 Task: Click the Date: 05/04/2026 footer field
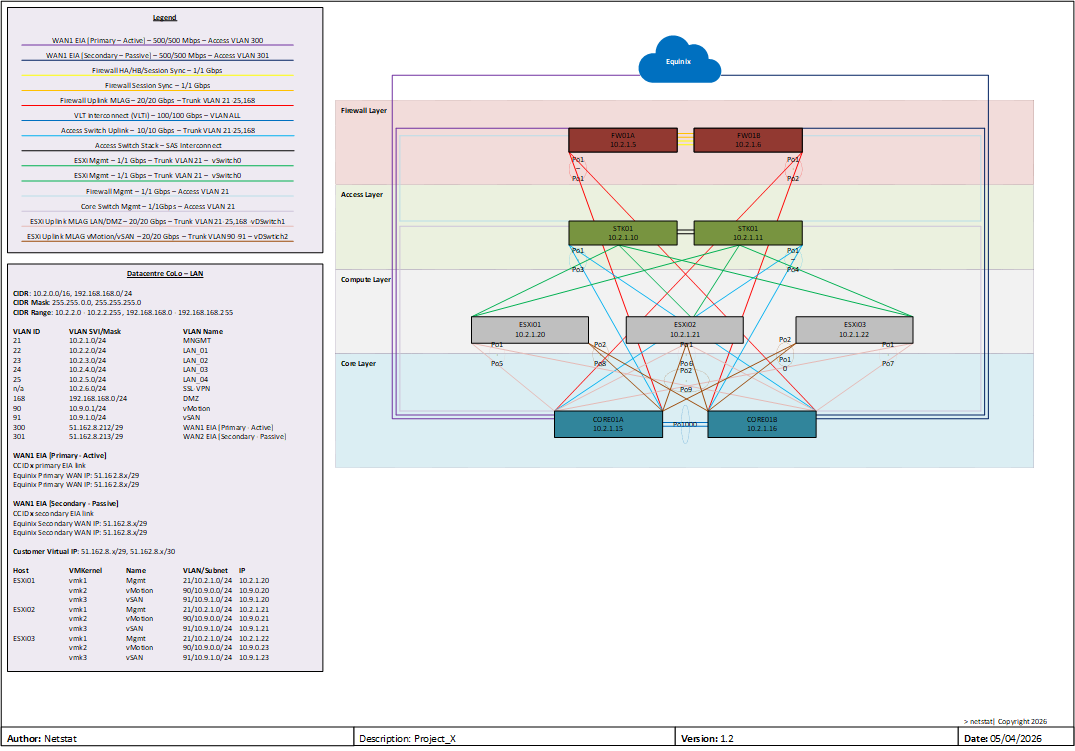pos(1015,738)
